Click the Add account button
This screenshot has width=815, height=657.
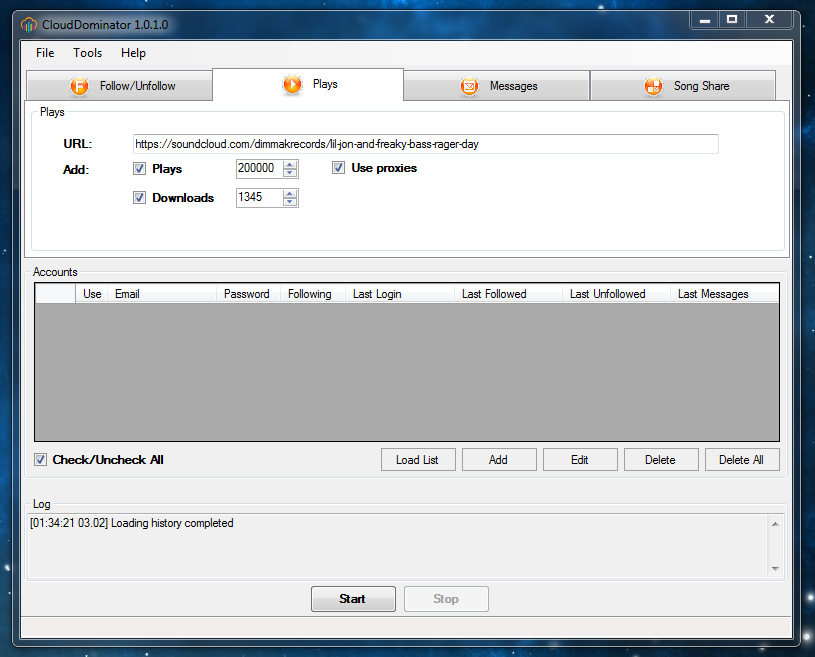pyautogui.click(x=499, y=459)
